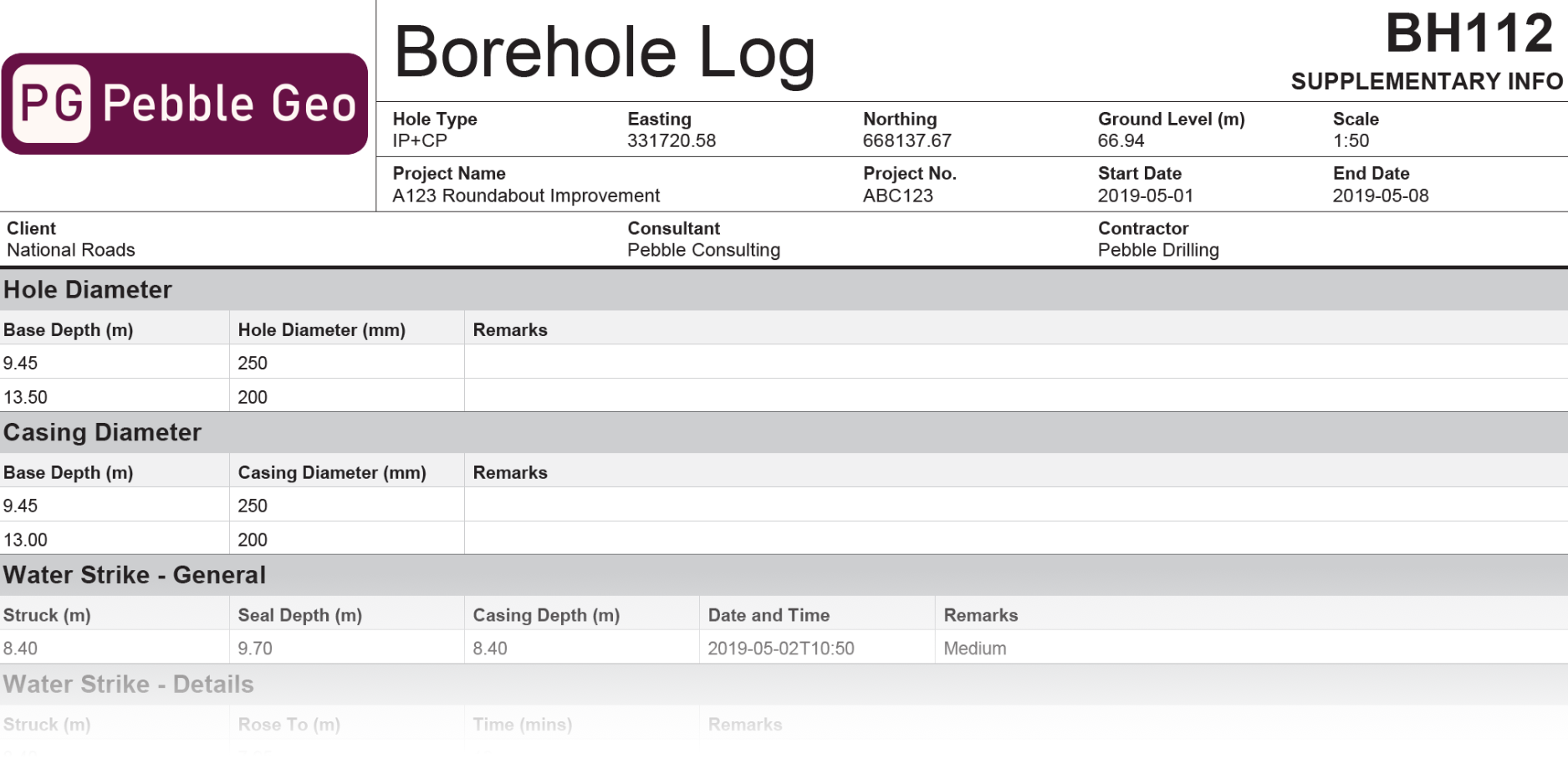Click contractor name Pebble Drilling

(1158, 250)
